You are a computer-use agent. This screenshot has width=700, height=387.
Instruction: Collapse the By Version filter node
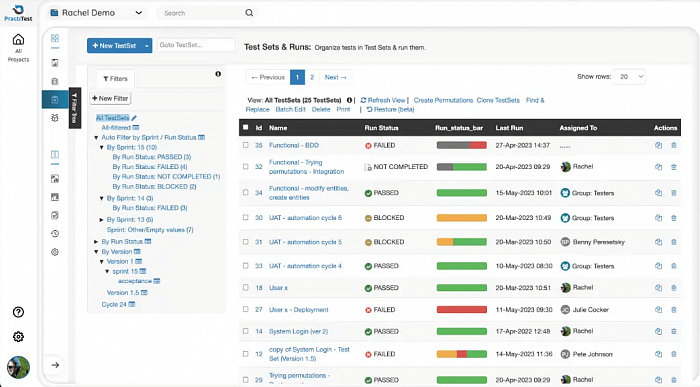coord(96,252)
